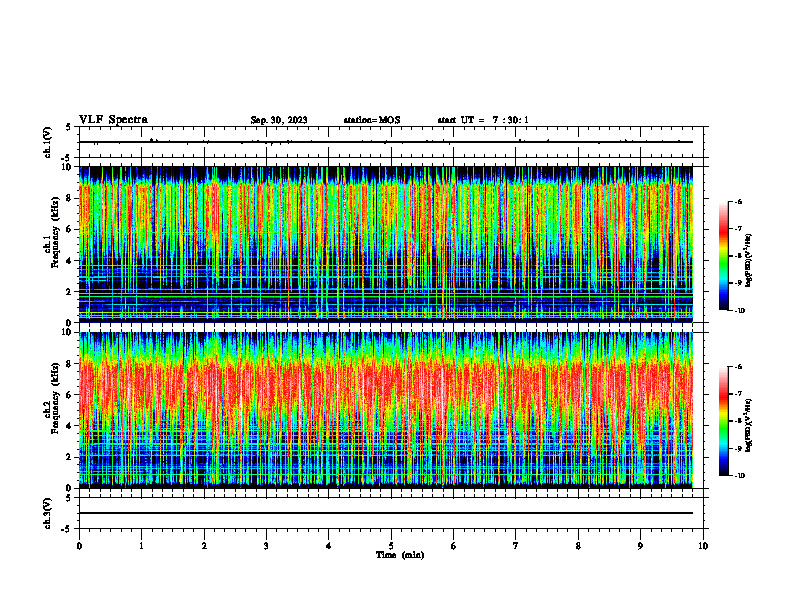The image size is (792, 612).
Task: Click the "Time (min)" axis label
Action: [x=400, y=555]
